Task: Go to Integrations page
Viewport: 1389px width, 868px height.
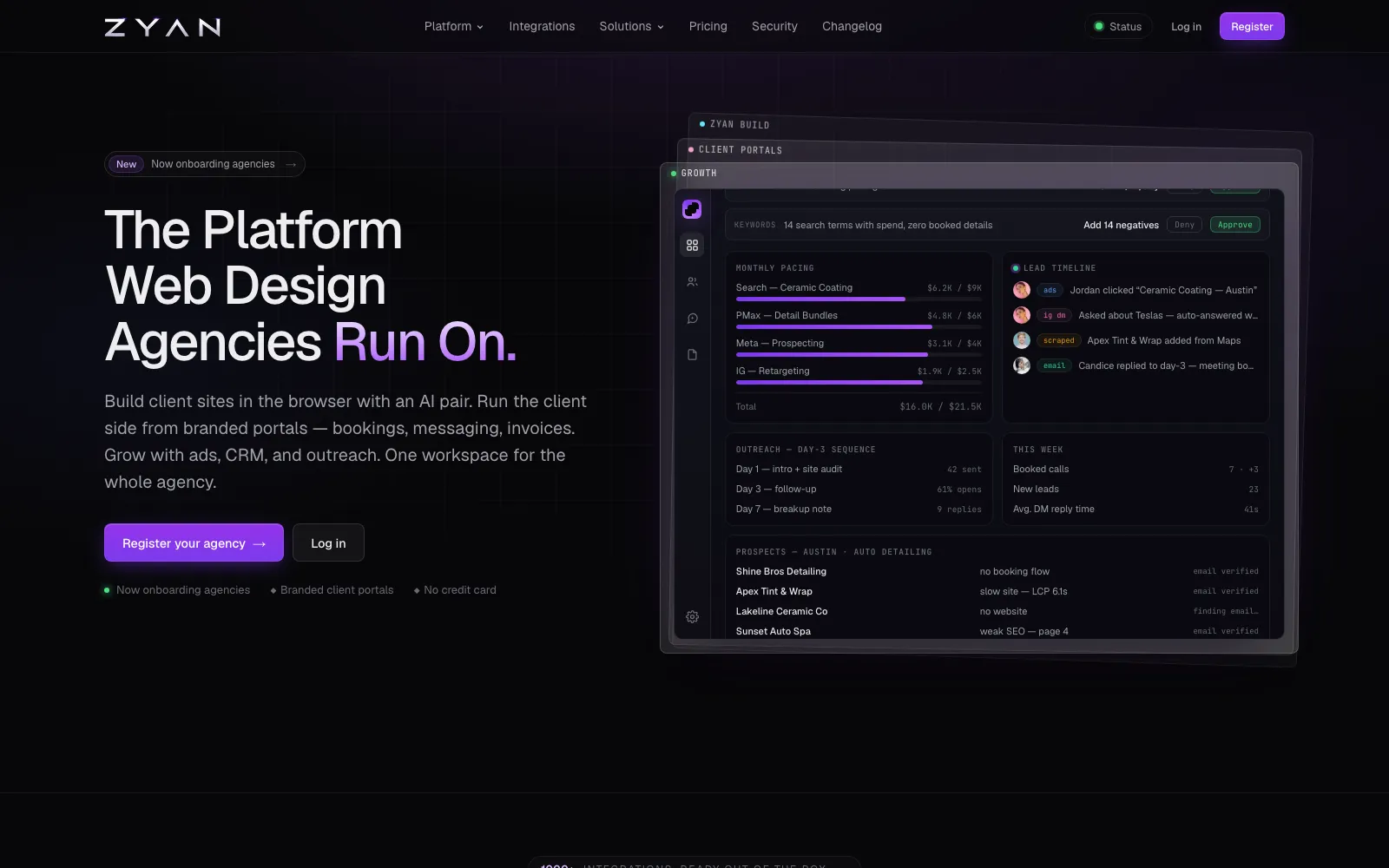Action: click(542, 26)
